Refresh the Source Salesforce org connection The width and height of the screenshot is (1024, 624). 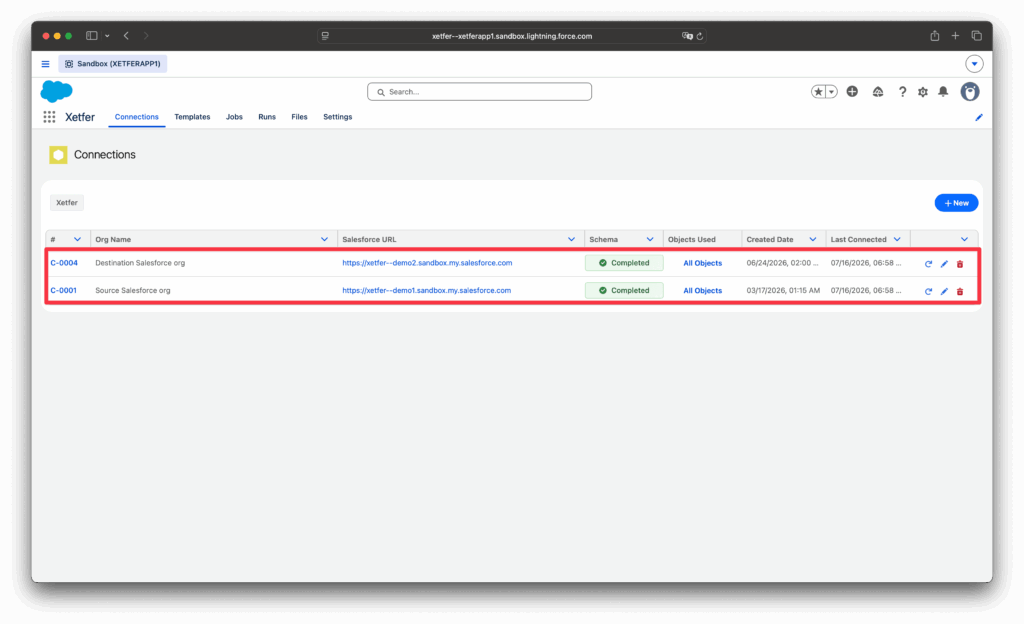(x=928, y=291)
